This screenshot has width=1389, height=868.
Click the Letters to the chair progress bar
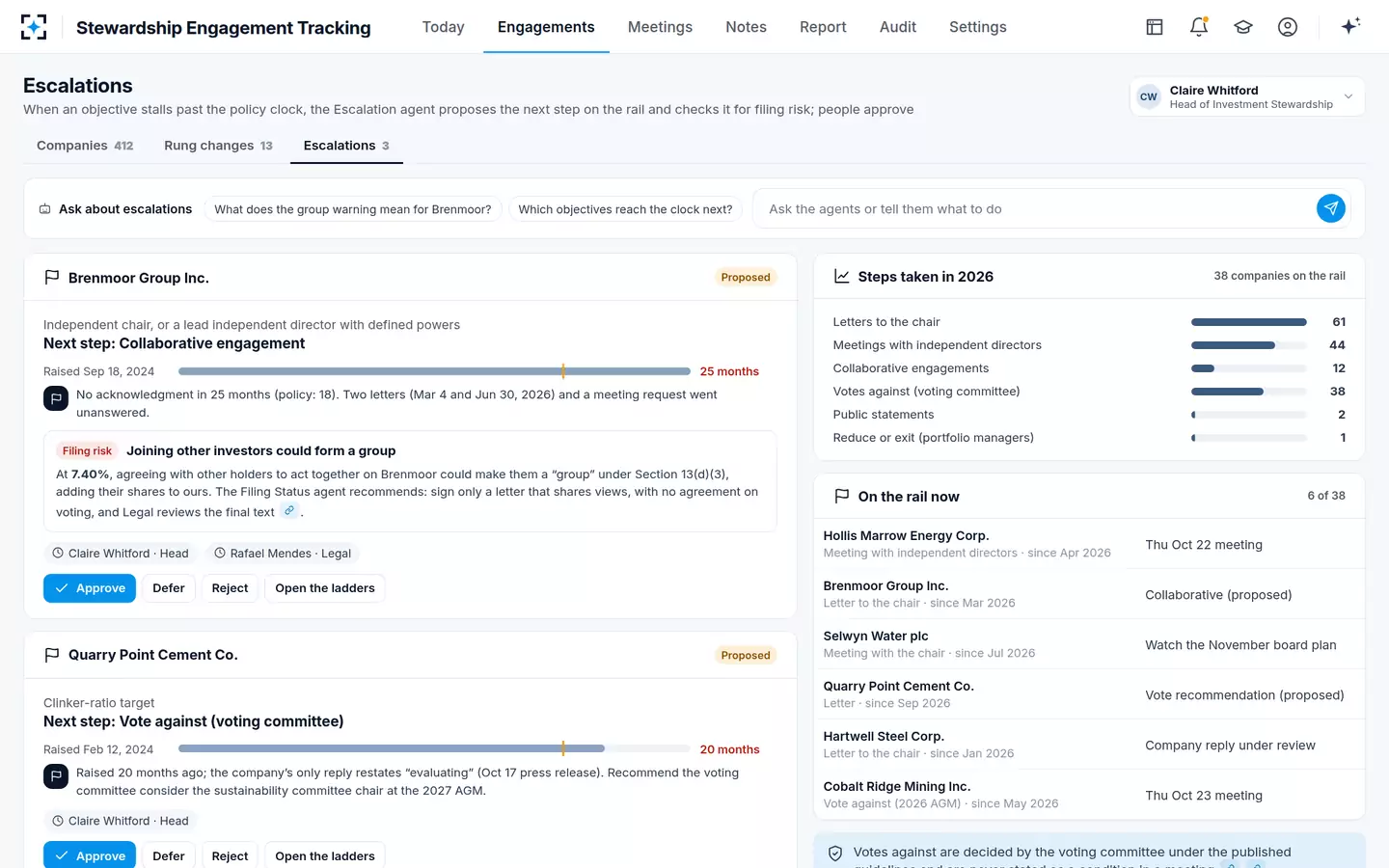point(1249,322)
